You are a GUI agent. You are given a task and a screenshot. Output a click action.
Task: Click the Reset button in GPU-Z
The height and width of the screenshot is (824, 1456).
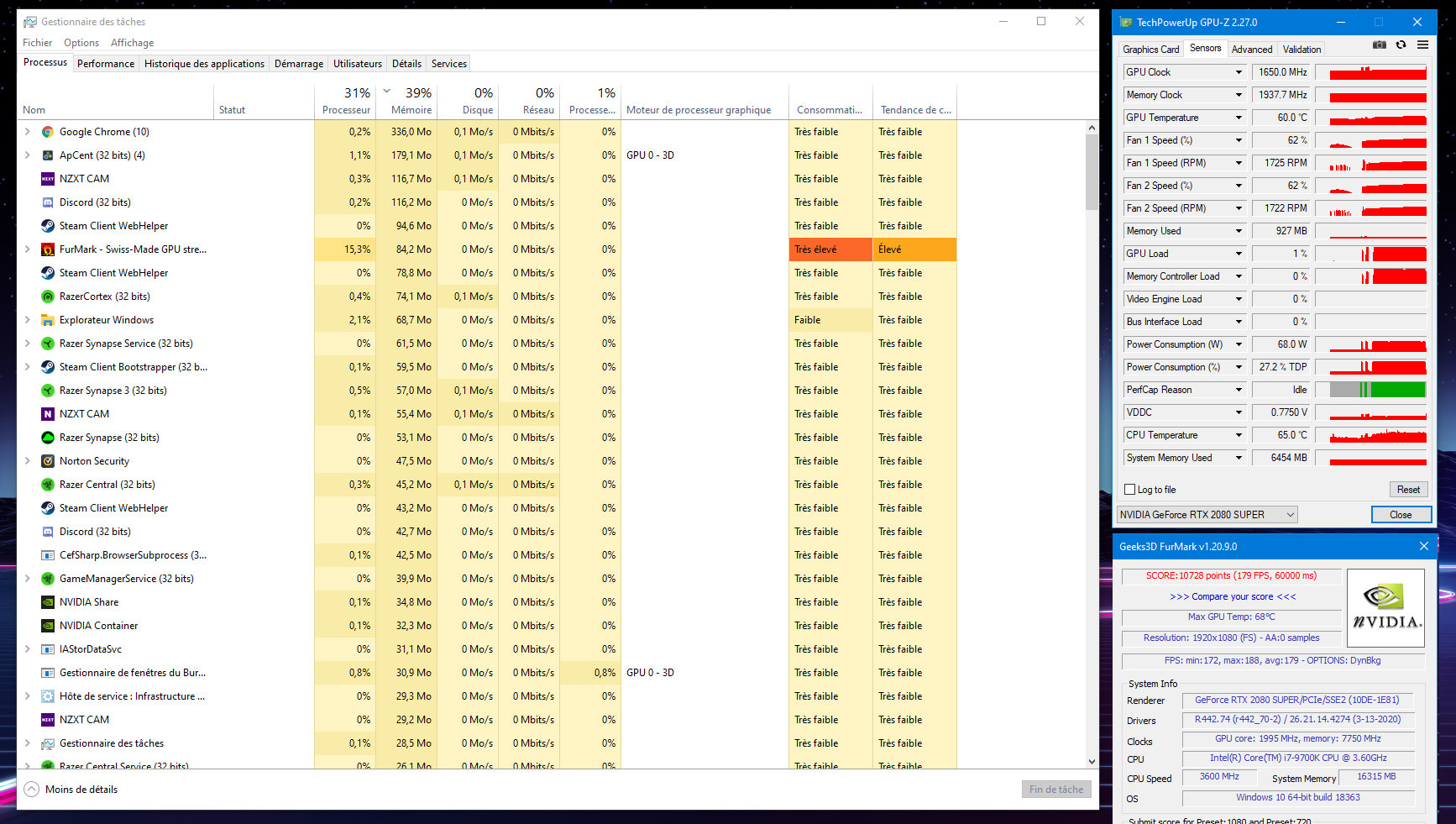point(1407,490)
